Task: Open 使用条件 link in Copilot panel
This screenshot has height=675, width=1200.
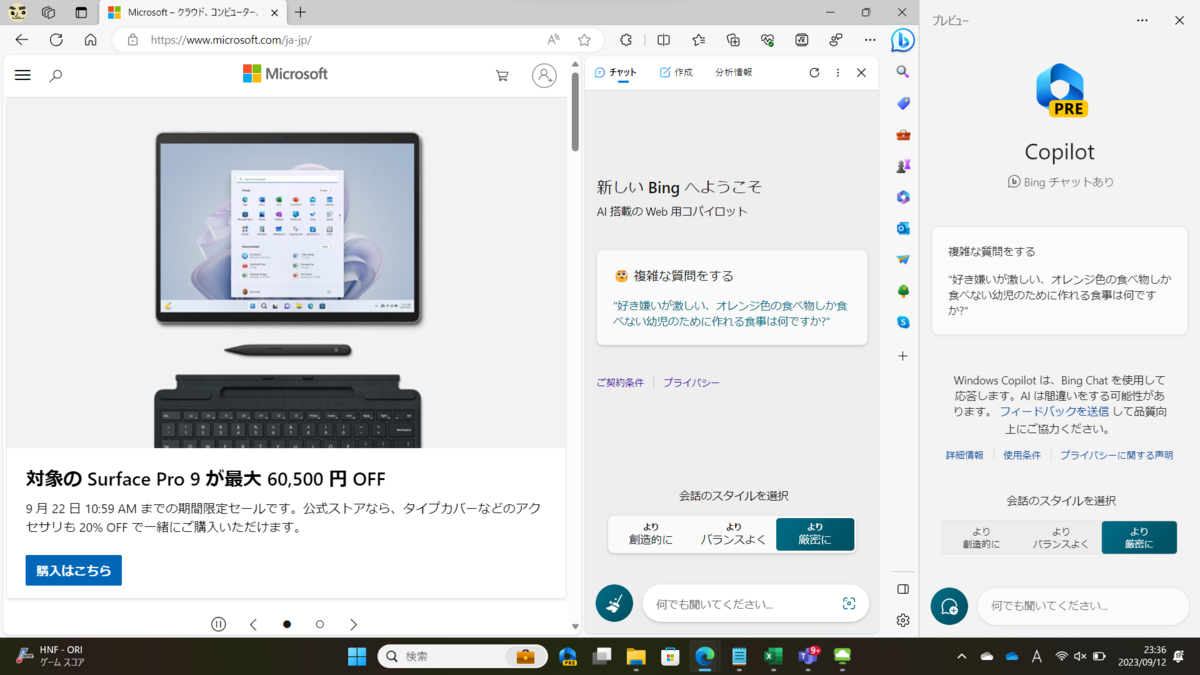Action: (1022, 455)
